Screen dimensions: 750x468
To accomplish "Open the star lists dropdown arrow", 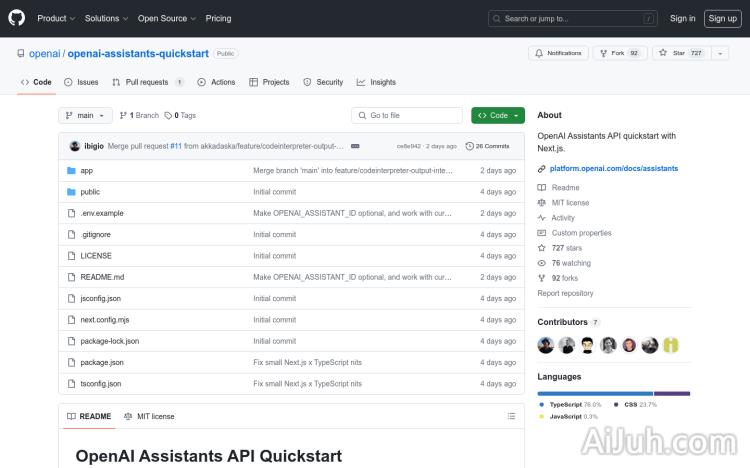I will click(x=720, y=53).
